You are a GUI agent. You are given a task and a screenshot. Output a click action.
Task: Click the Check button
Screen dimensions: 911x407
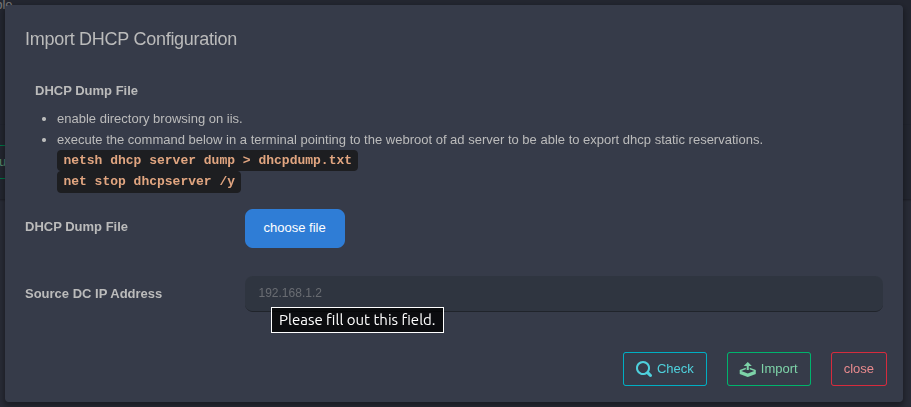pyautogui.click(x=665, y=369)
